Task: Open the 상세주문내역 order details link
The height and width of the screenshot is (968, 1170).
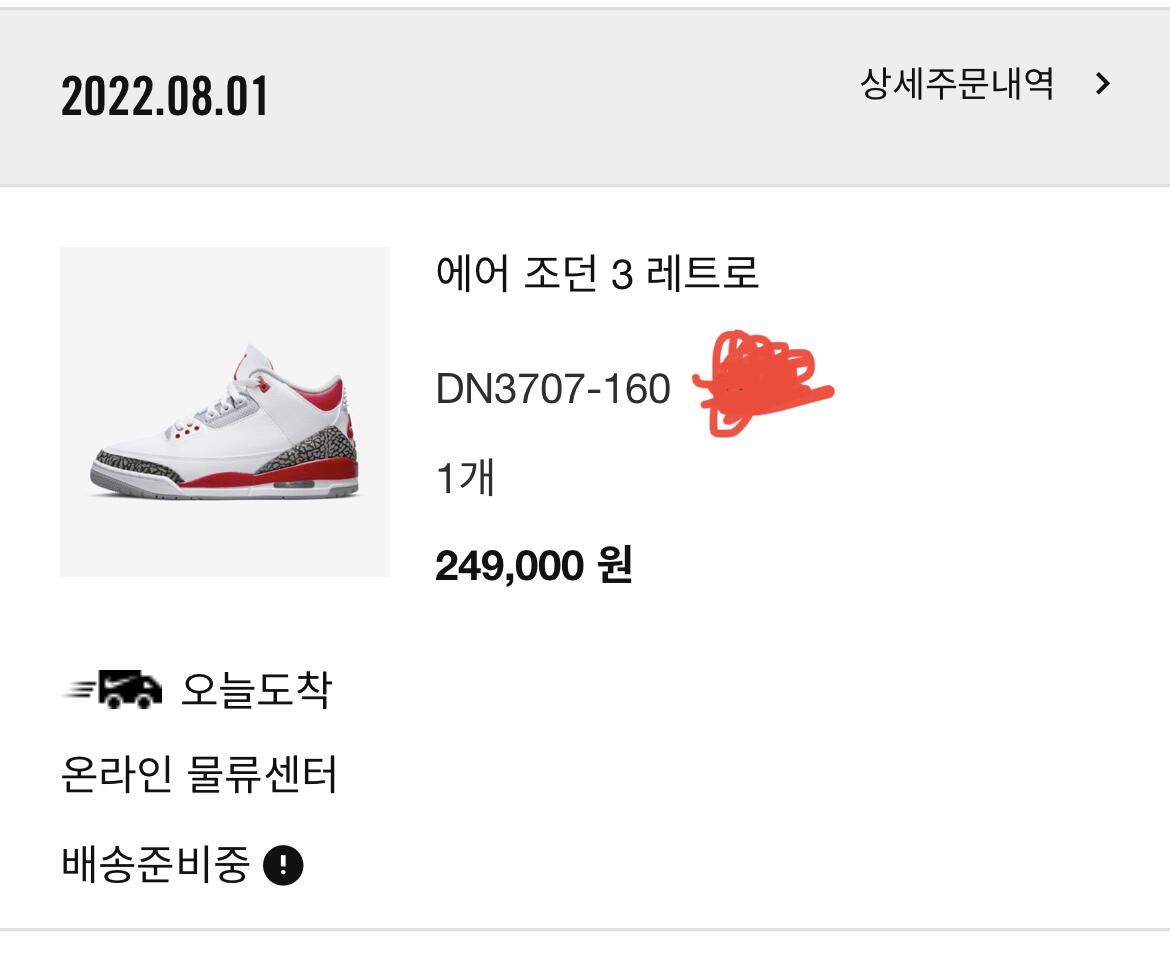Action: click(957, 84)
